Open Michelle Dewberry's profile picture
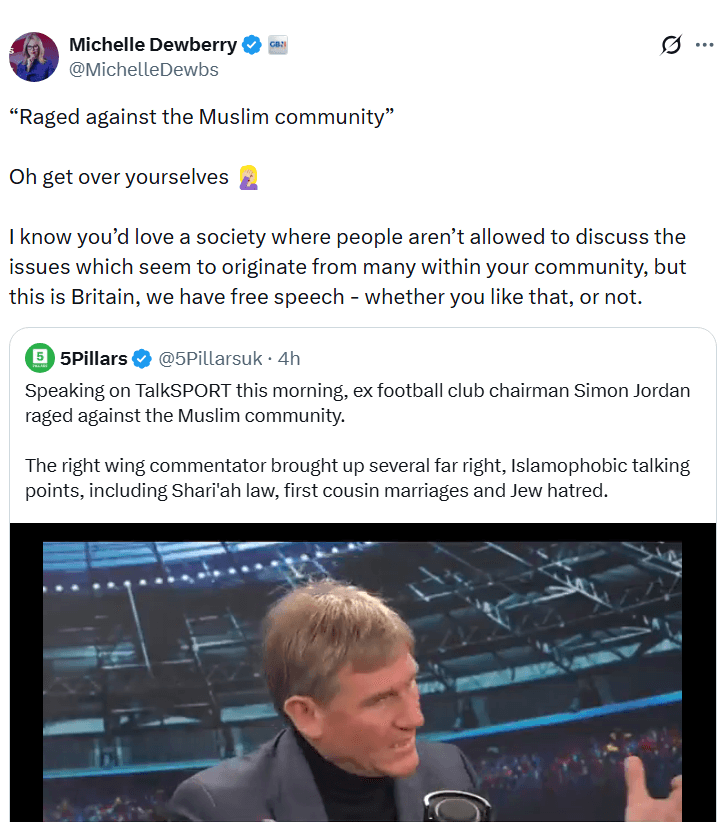 (34, 57)
